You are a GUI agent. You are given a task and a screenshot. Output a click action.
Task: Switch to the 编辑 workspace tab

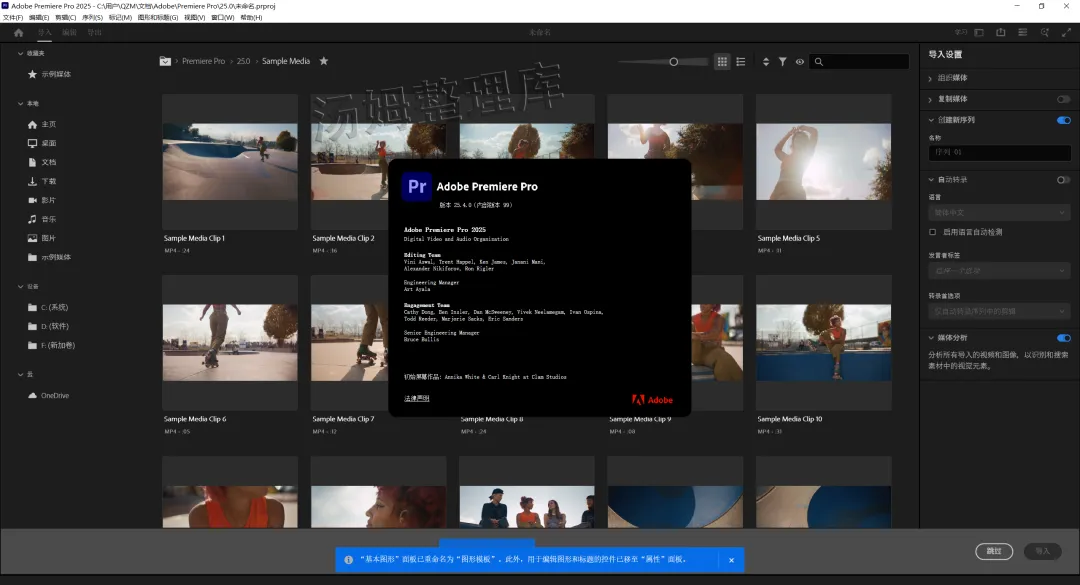(70, 32)
